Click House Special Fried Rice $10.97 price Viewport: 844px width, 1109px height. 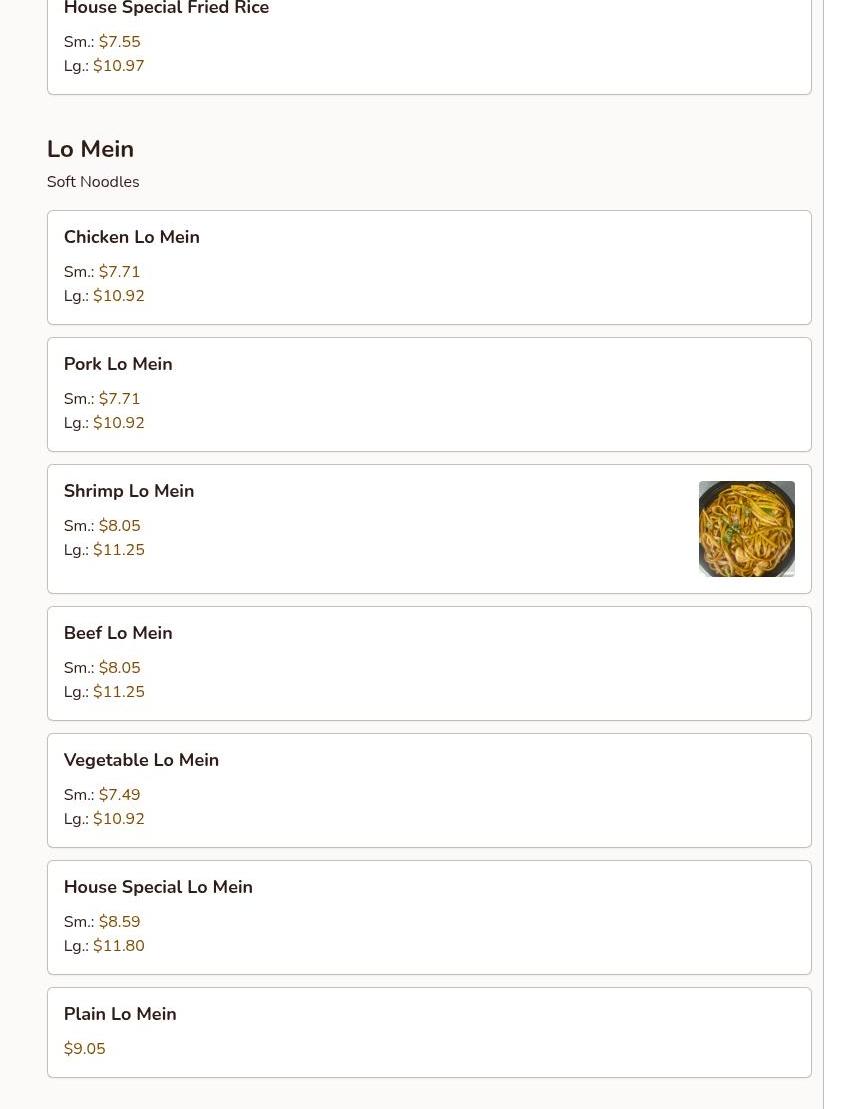[119, 66]
